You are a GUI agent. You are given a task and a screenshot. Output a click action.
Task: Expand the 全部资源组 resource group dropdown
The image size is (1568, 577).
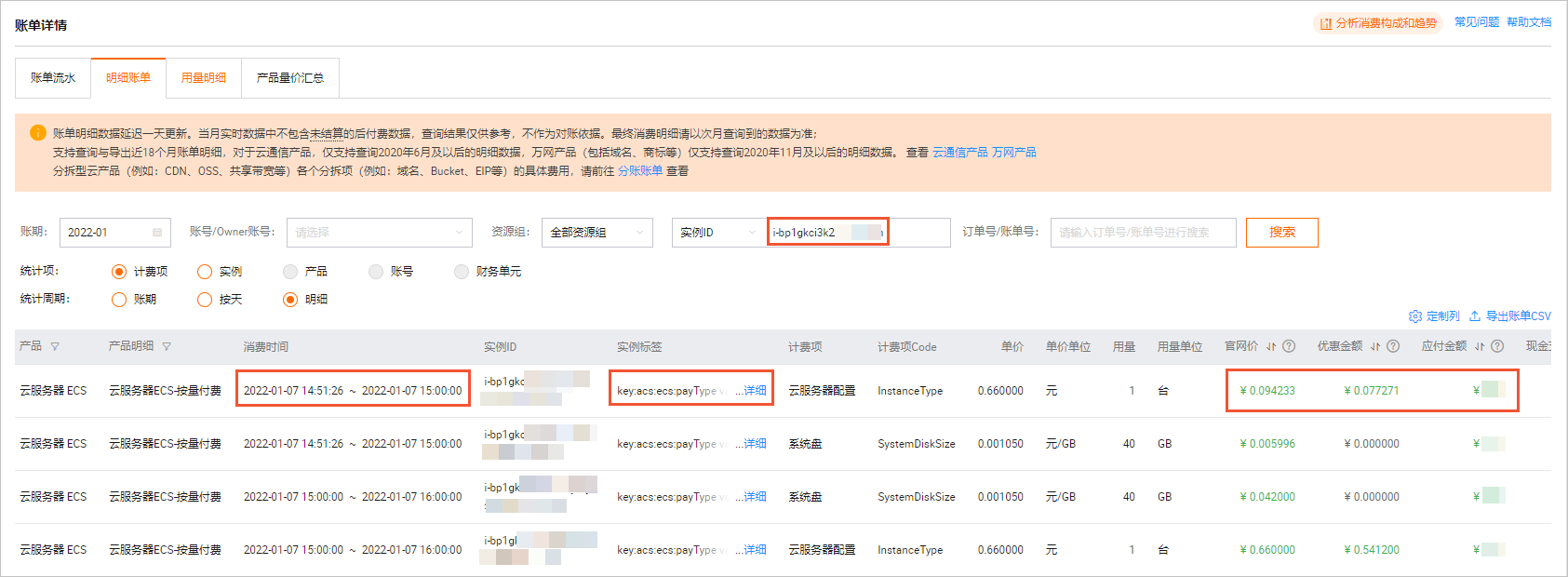pos(597,233)
